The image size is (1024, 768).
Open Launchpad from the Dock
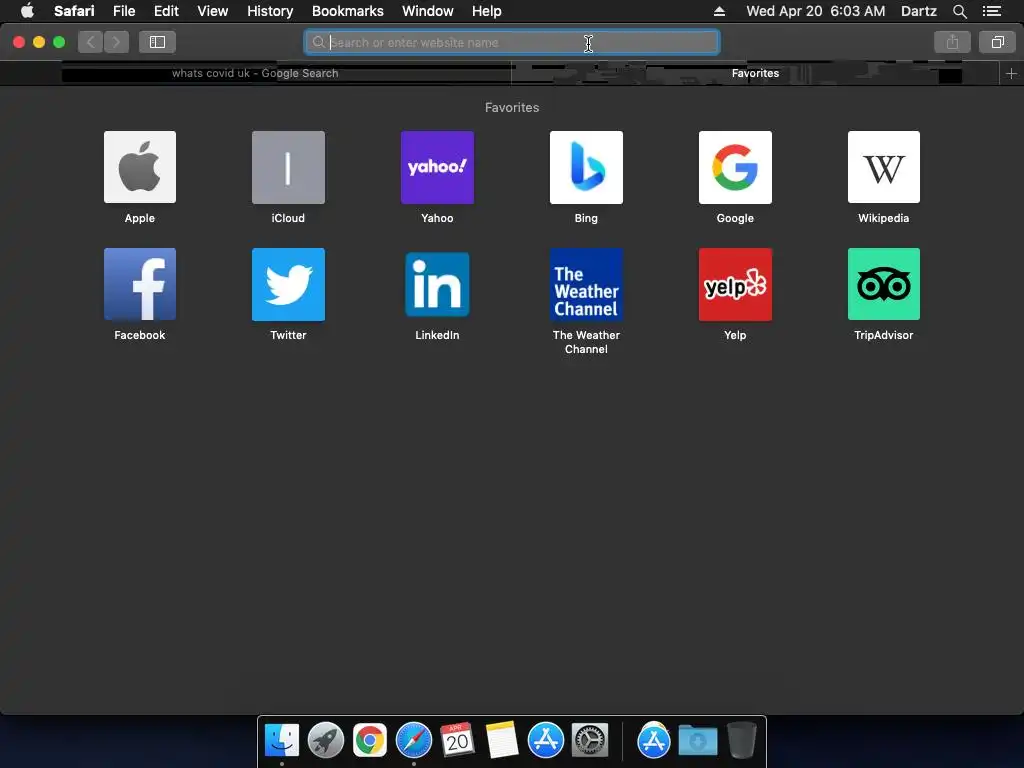click(x=326, y=741)
